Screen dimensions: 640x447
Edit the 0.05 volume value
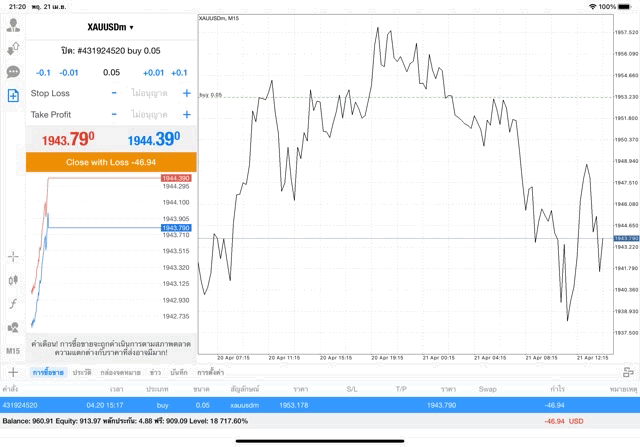pyautogui.click(x=111, y=73)
